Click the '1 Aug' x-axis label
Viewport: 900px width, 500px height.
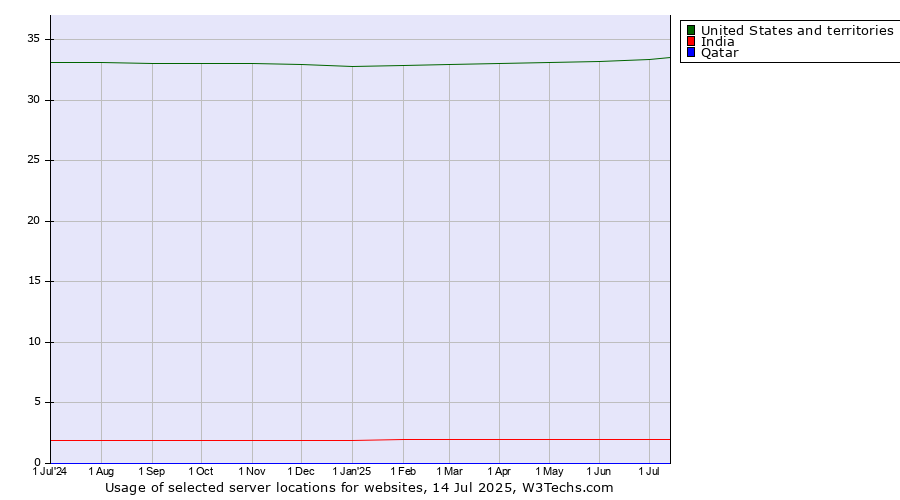pyautogui.click(x=101, y=471)
